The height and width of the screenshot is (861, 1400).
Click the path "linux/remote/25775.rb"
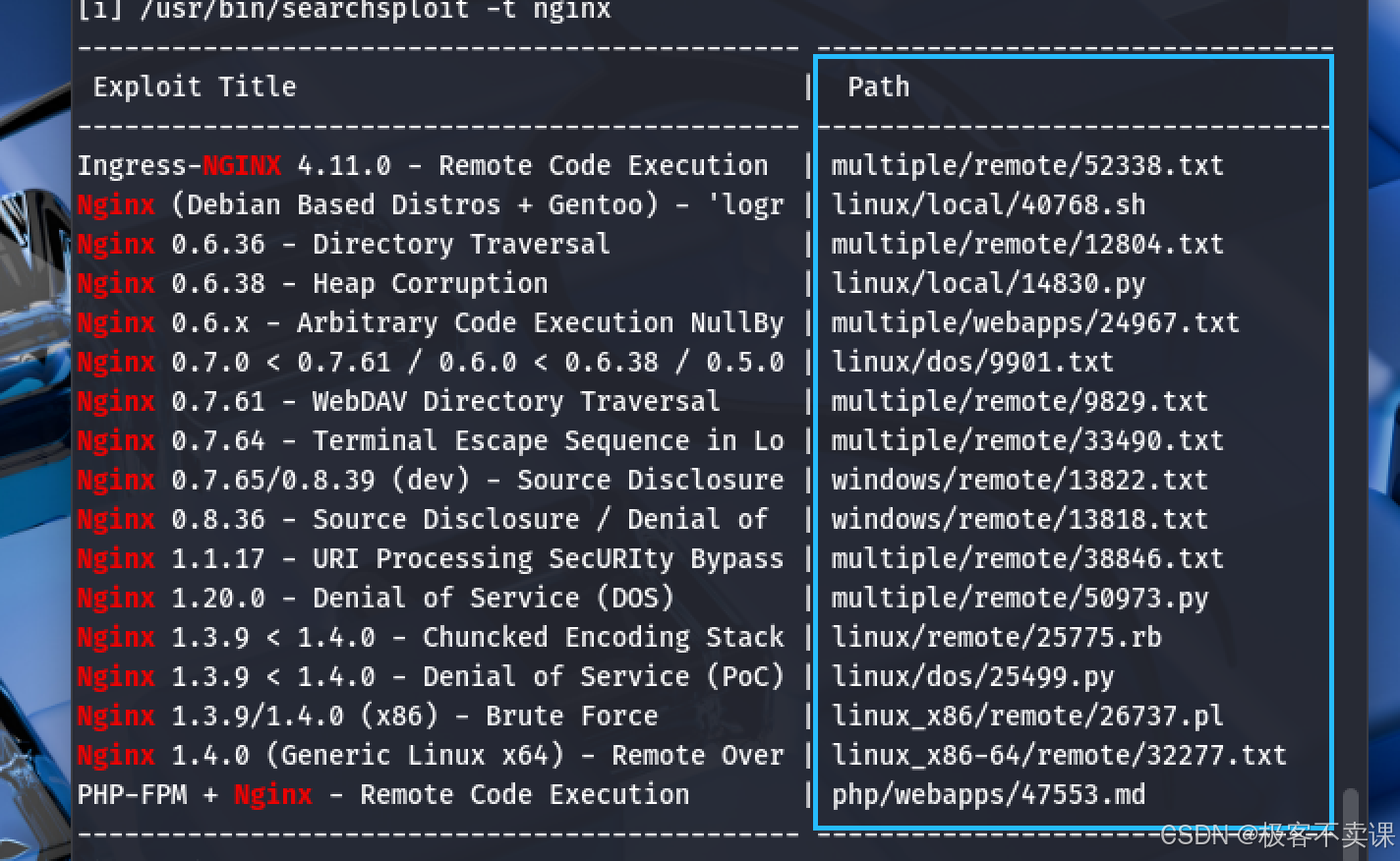tap(996, 637)
